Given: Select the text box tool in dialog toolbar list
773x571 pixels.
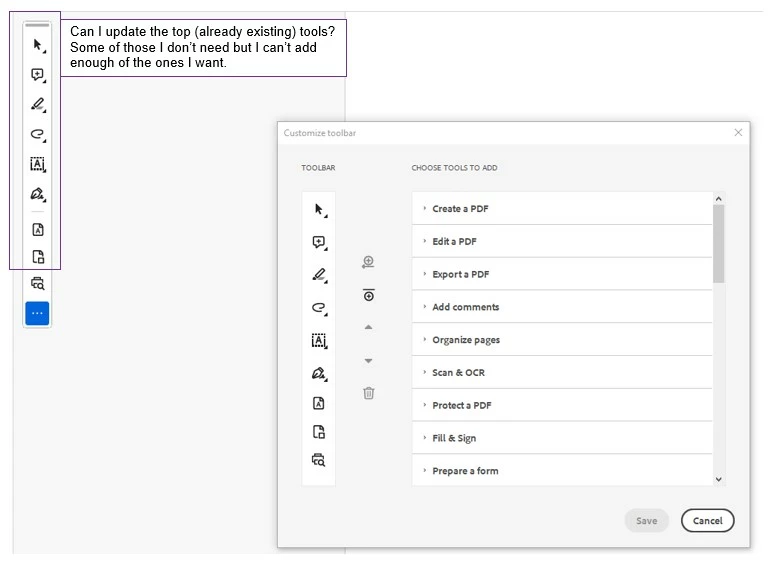Looking at the screenshot, I should coord(319,340).
